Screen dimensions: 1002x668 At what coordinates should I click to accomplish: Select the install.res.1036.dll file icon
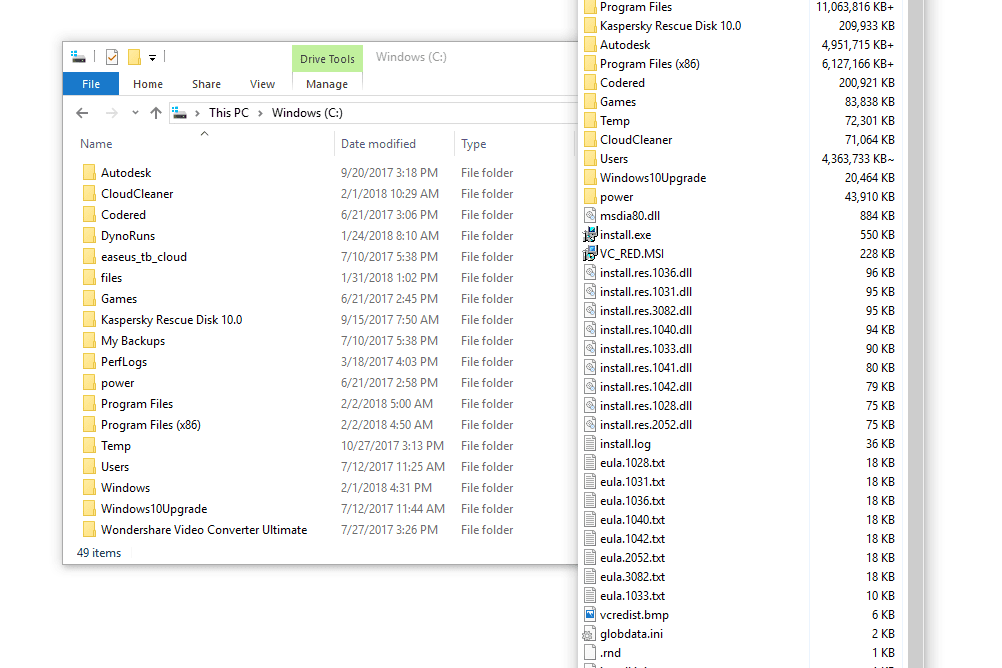coord(590,272)
